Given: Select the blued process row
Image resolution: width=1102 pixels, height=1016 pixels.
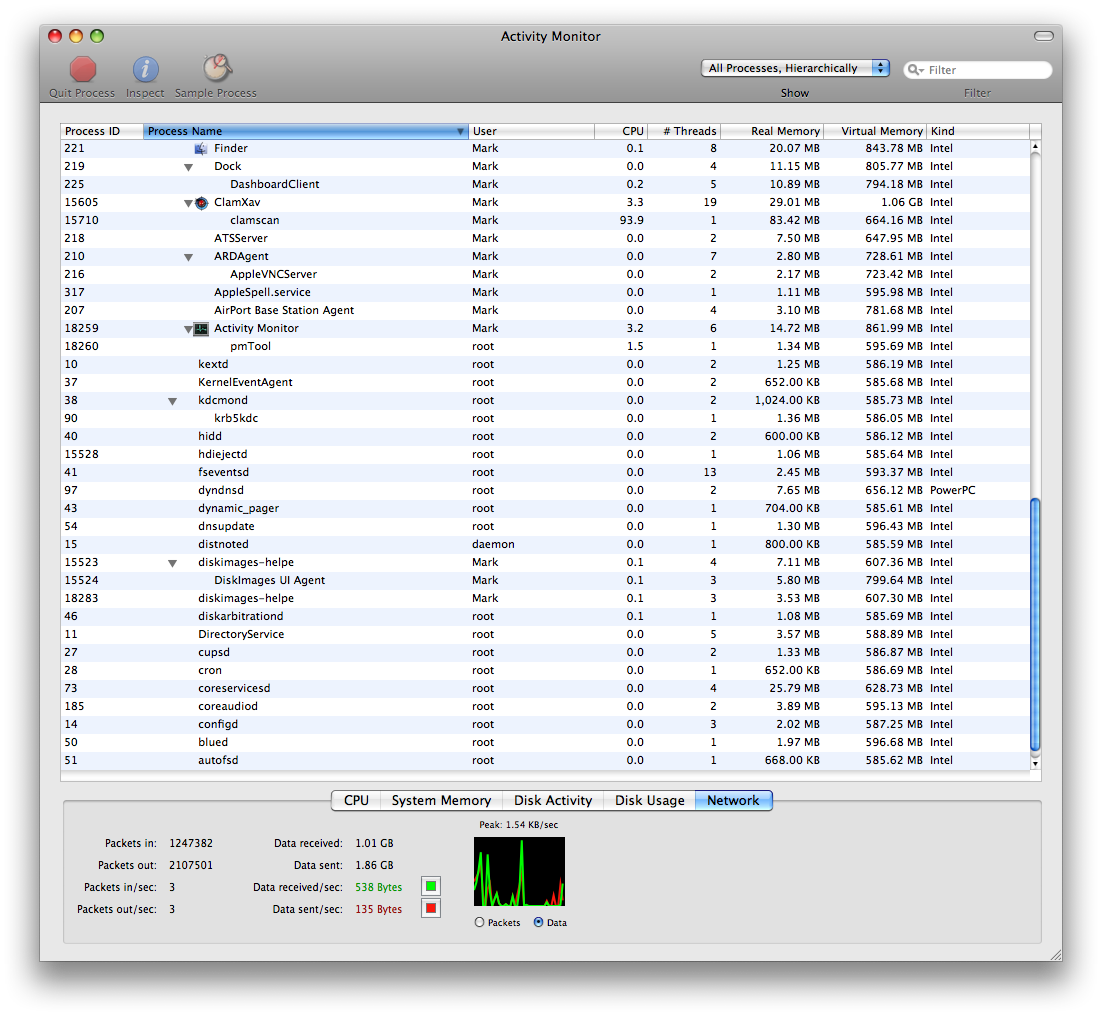Looking at the screenshot, I should coord(545,743).
